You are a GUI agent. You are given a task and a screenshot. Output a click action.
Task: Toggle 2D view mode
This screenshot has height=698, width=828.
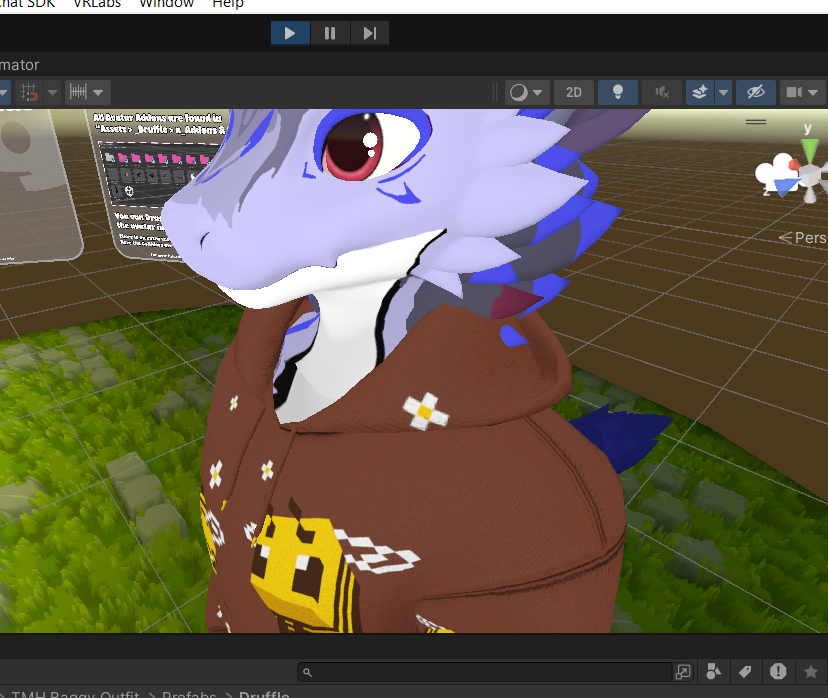(x=574, y=92)
